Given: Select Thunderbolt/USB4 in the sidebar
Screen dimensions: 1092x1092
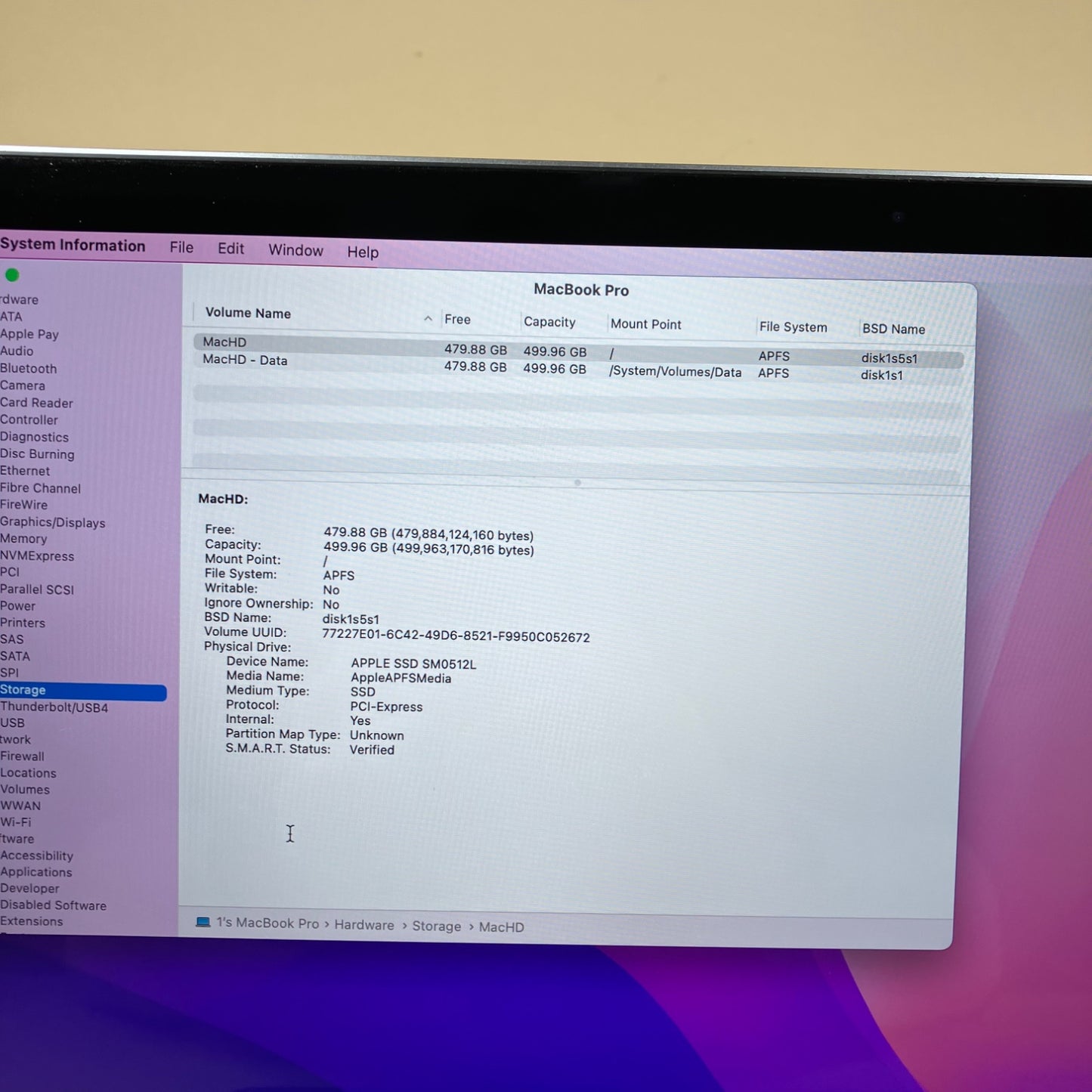Looking at the screenshot, I should tap(54, 707).
